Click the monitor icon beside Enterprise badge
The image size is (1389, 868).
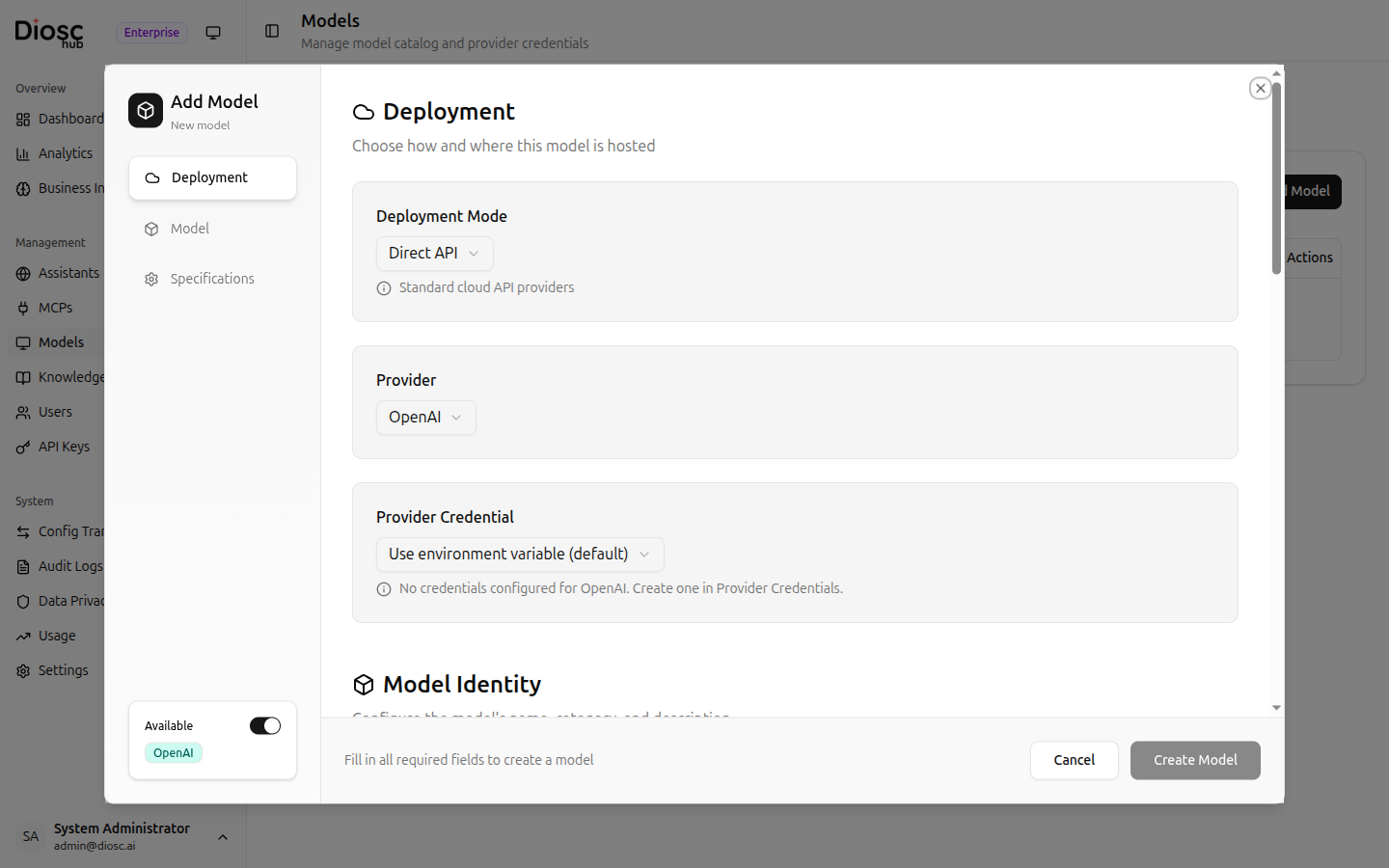213,33
